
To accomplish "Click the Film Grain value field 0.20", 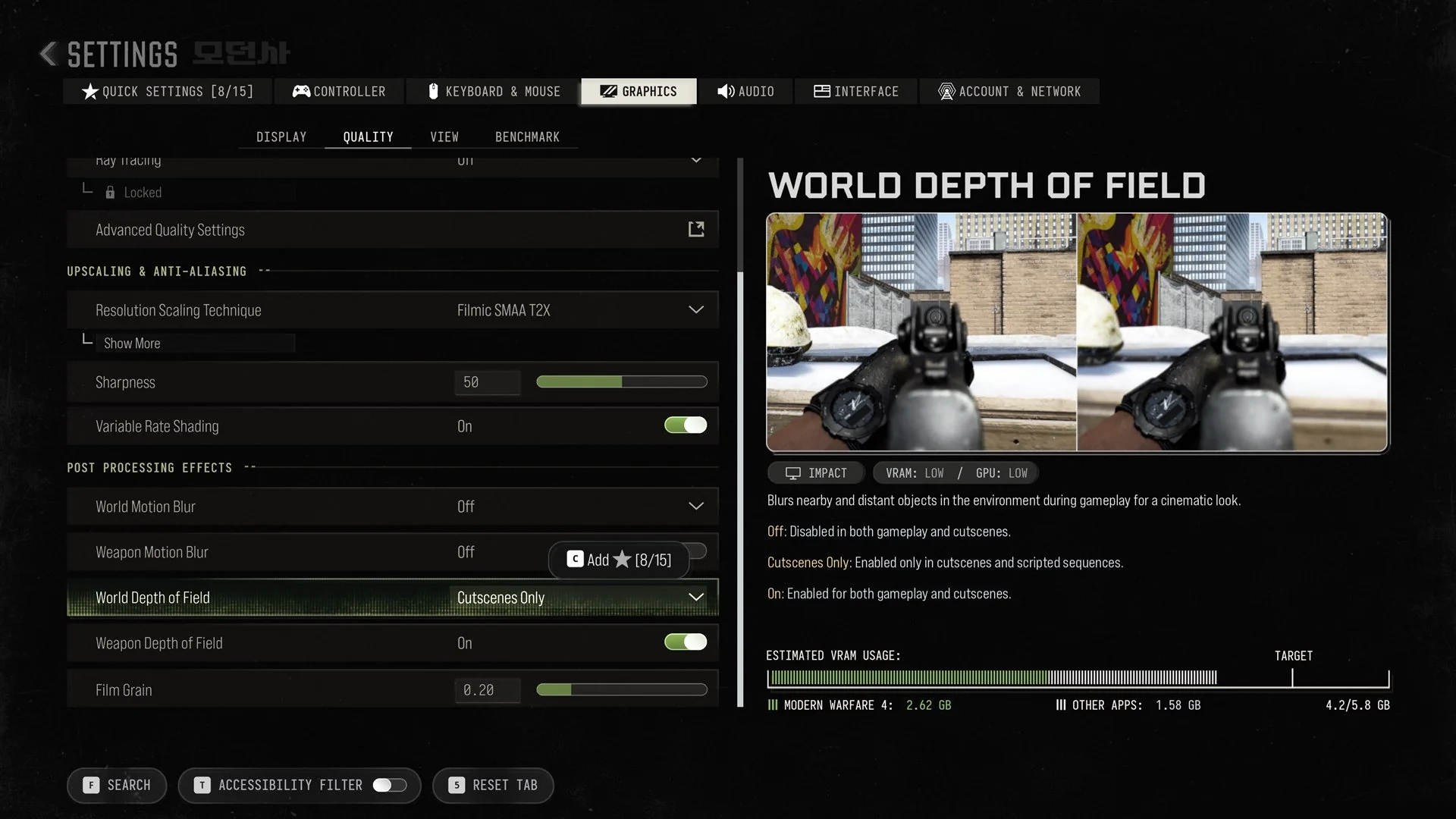I will pos(488,690).
